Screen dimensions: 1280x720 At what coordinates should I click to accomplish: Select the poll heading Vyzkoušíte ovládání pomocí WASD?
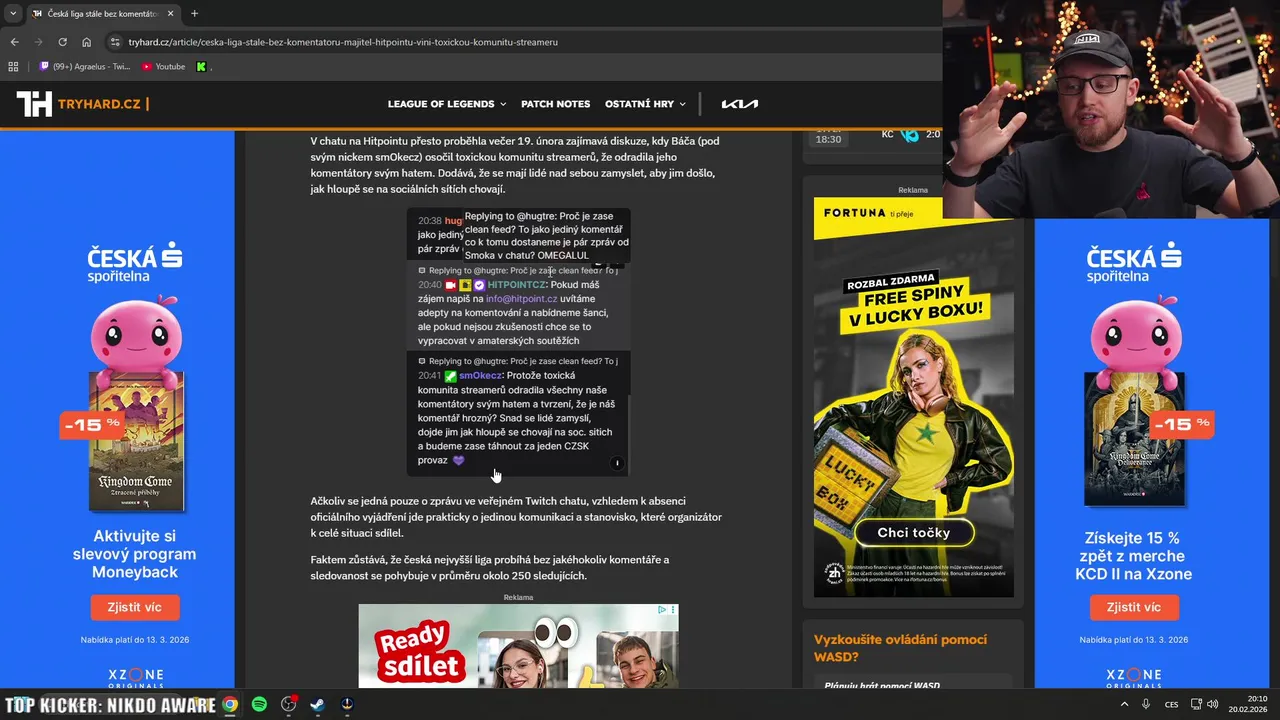click(x=900, y=648)
